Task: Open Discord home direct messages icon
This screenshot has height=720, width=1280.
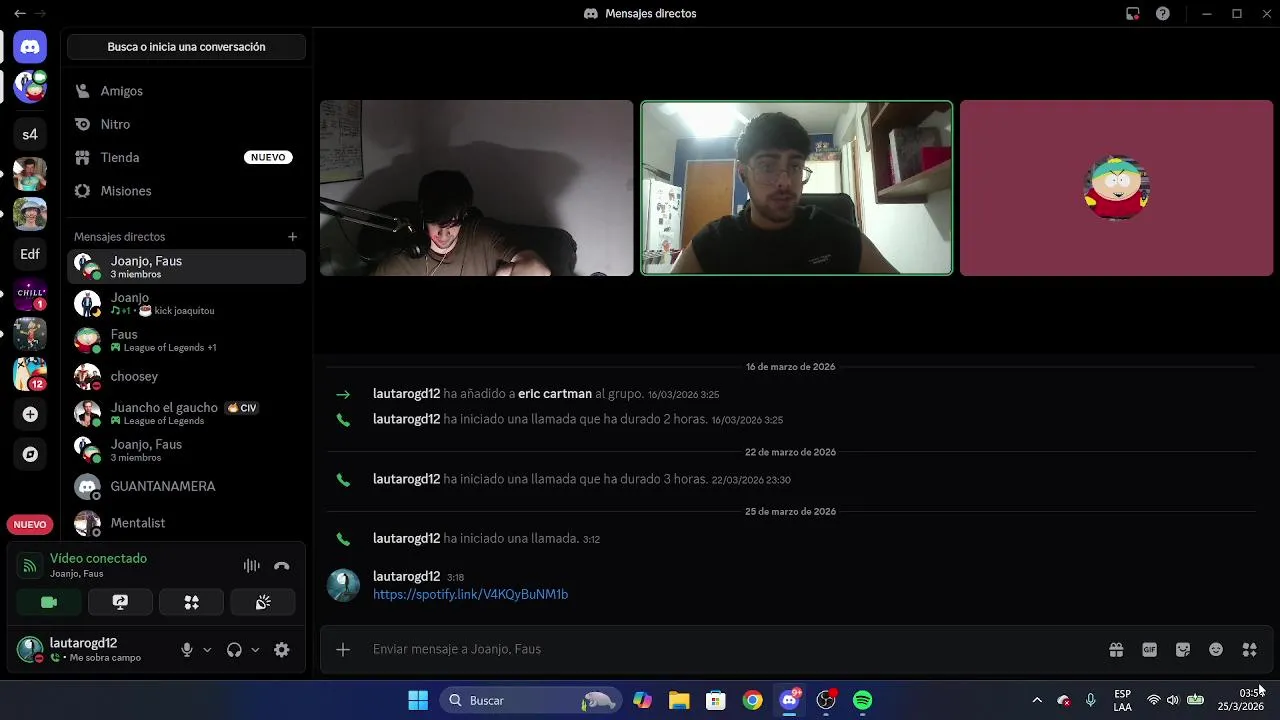Action: 30,47
